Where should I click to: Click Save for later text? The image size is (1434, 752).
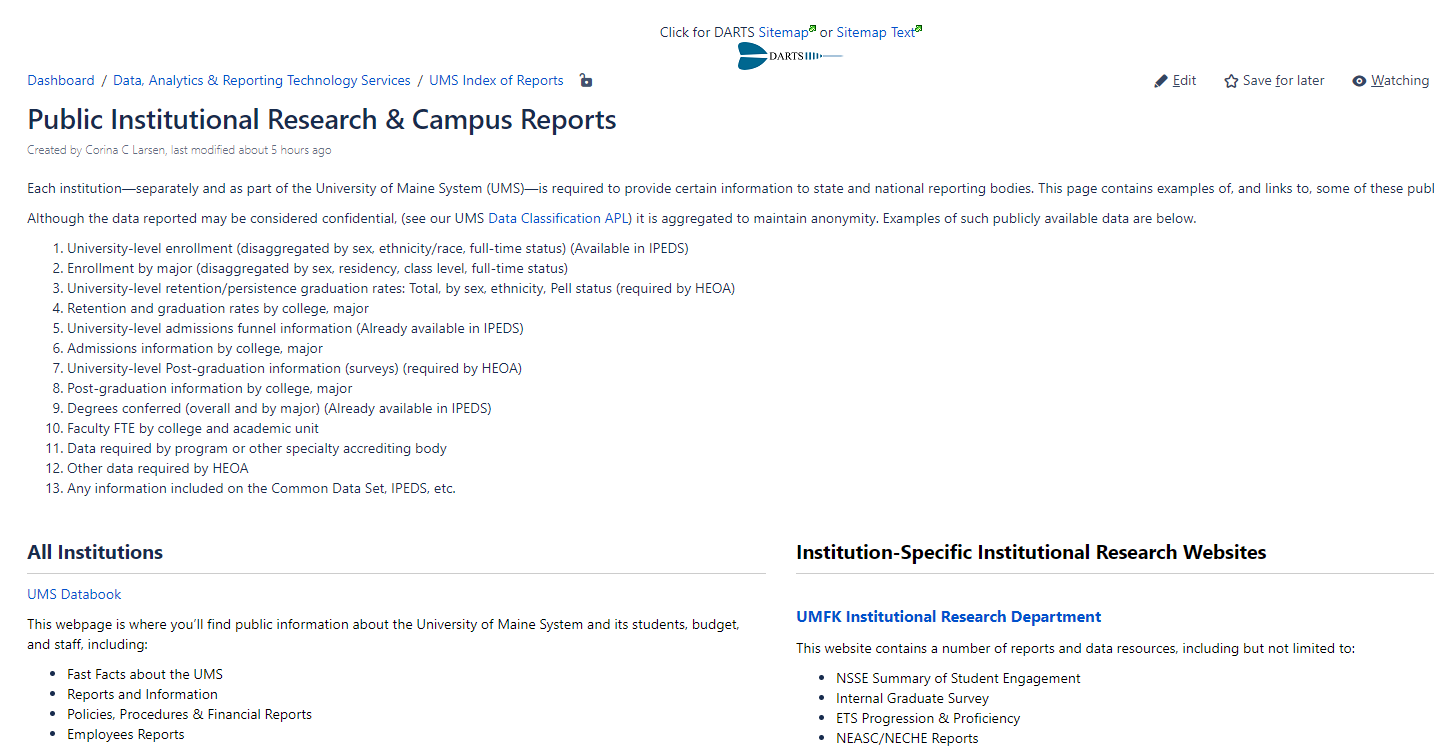1284,81
